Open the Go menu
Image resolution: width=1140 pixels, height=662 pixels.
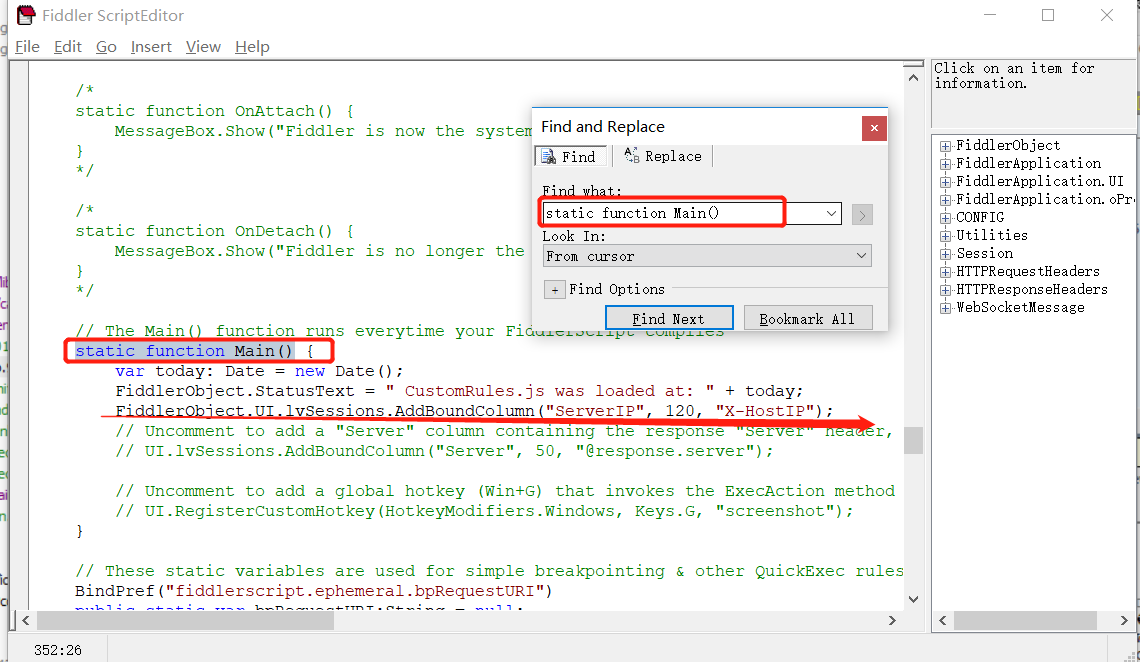(106, 47)
